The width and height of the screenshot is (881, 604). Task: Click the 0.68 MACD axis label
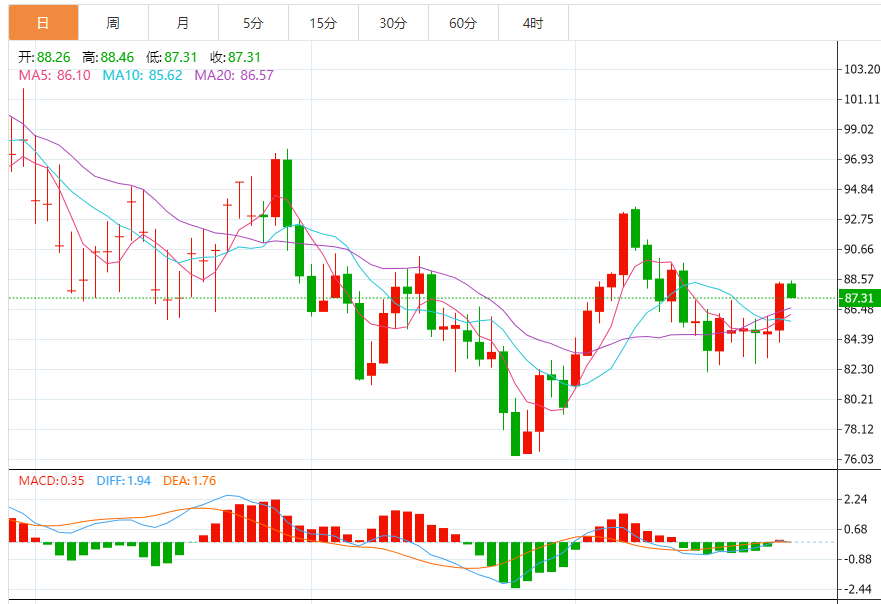click(856, 529)
